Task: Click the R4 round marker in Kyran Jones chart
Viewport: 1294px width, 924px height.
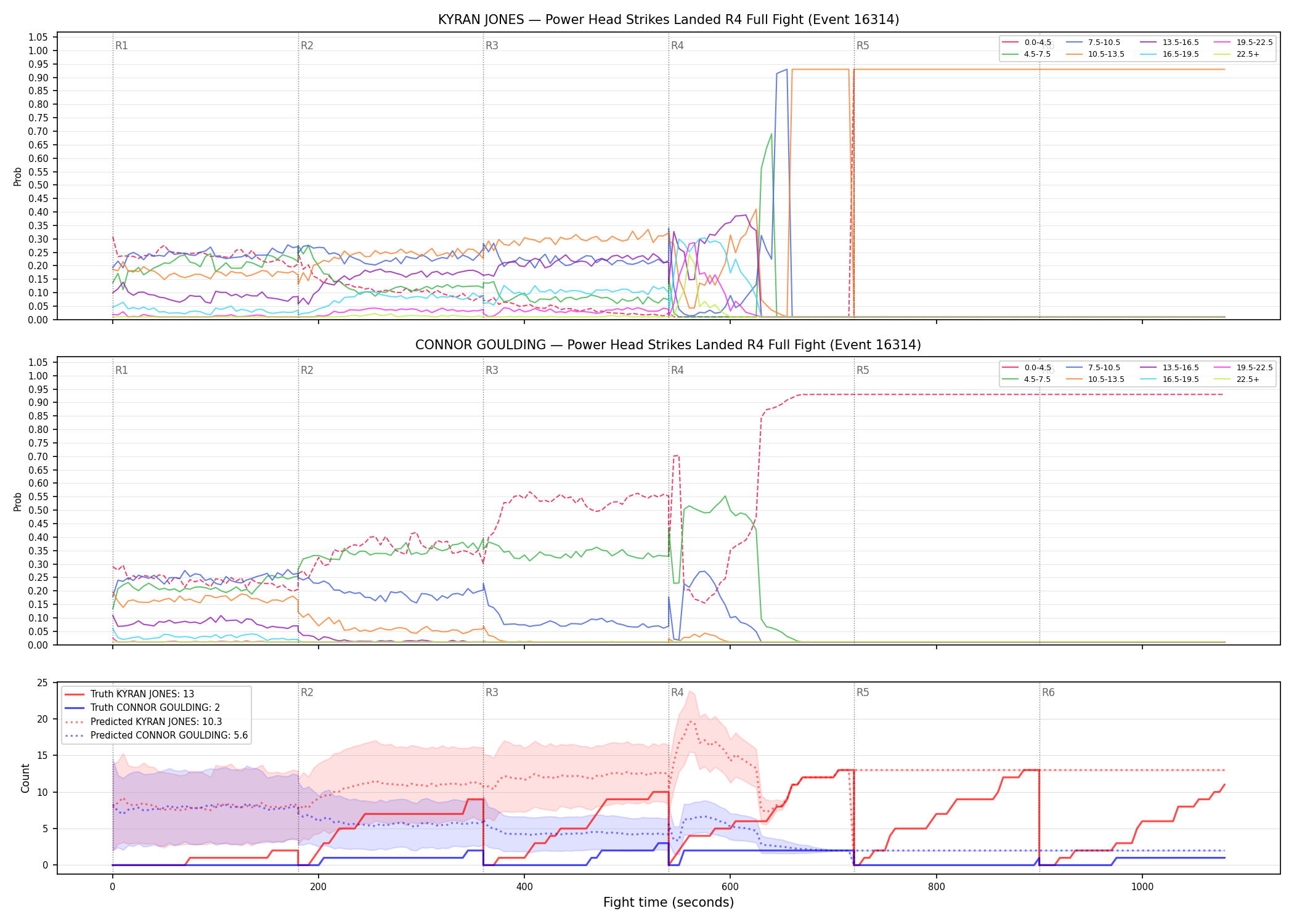Action: [677, 46]
